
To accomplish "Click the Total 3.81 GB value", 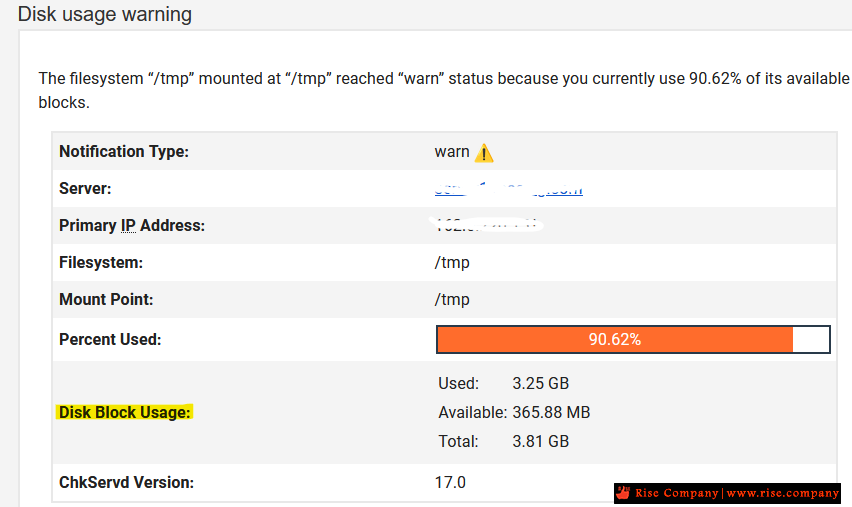I will pyautogui.click(x=541, y=441).
